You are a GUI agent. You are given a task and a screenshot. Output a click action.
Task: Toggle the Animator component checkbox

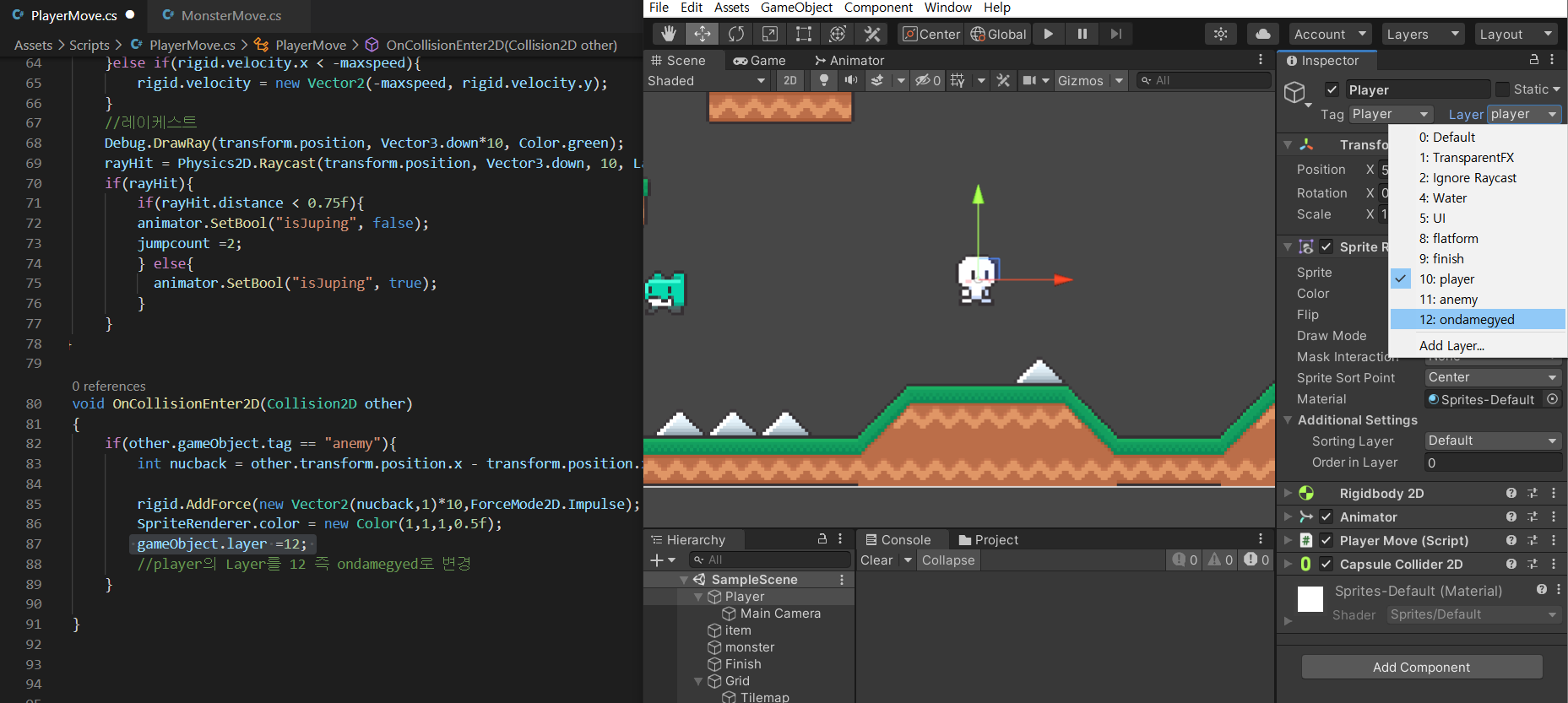point(1326,516)
